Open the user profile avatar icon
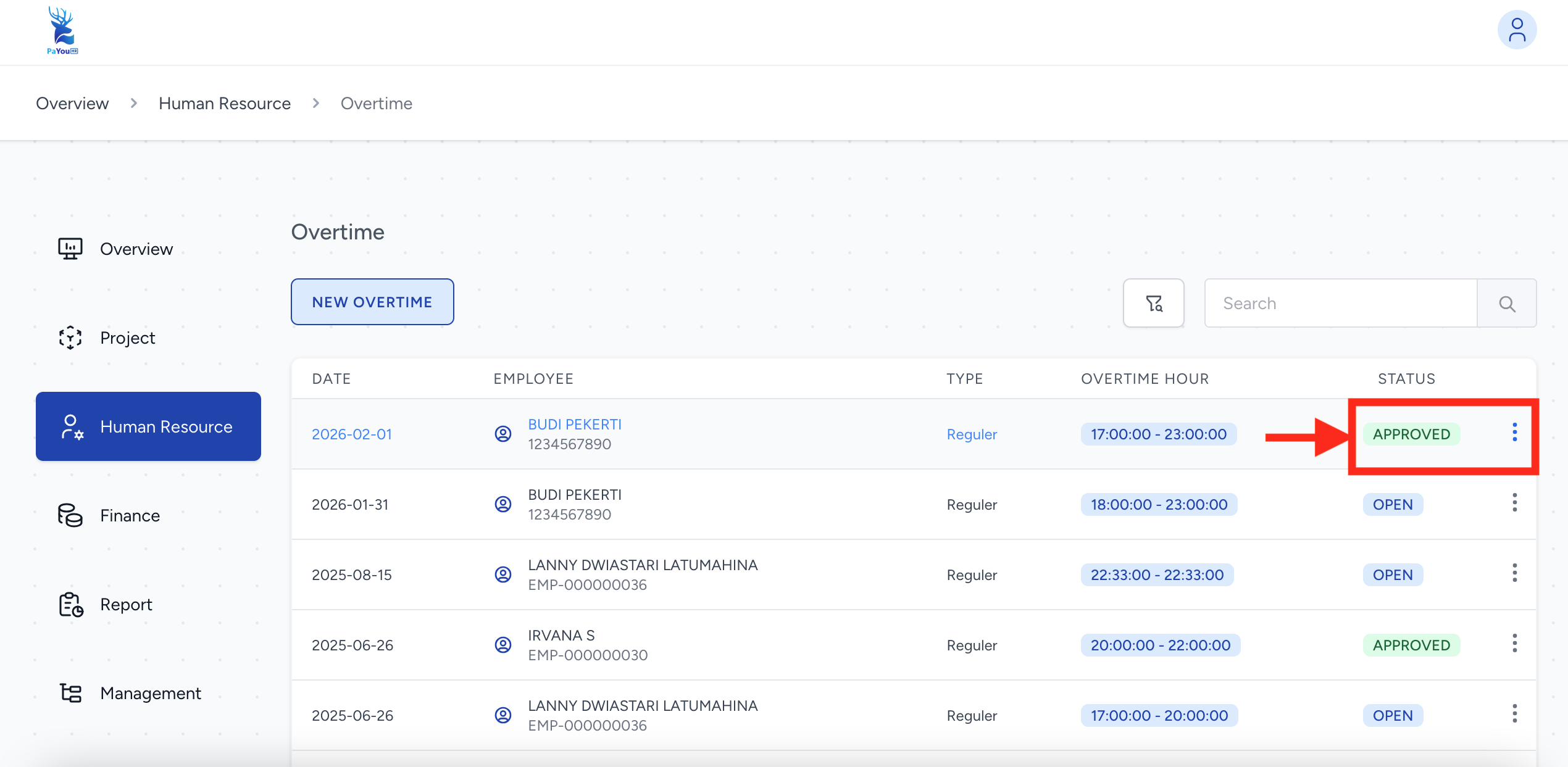 tap(1516, 30)
